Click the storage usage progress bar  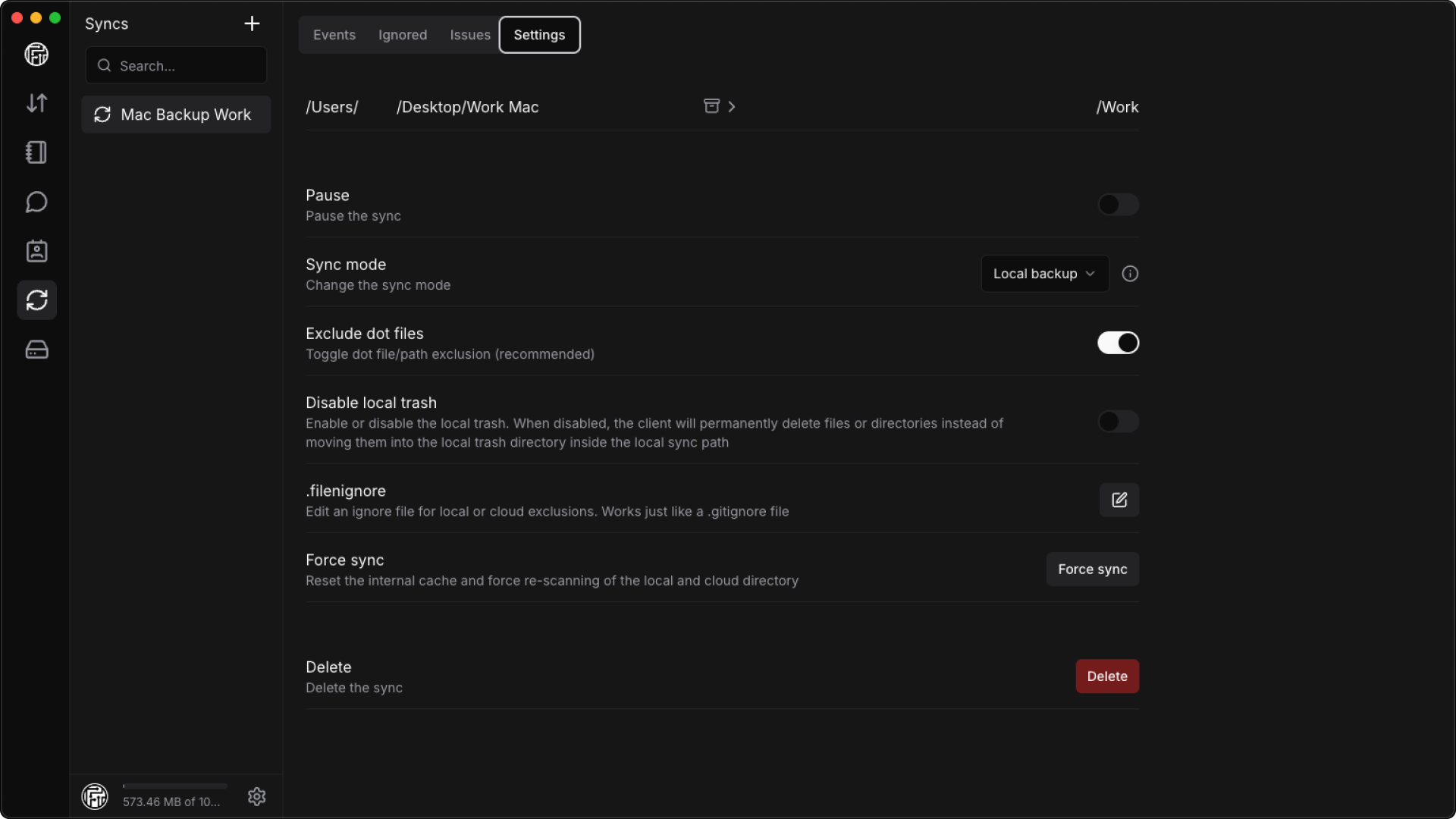coord(174,786)
